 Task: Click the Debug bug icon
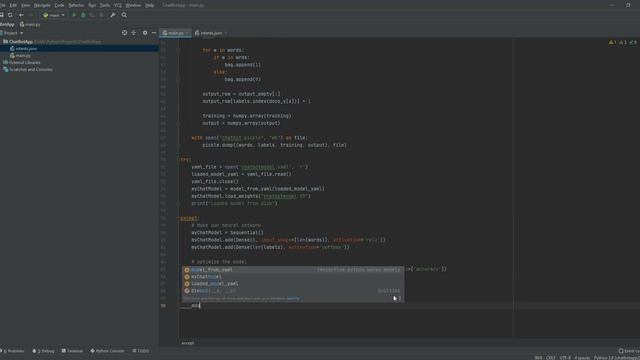(x=83, y=15)
